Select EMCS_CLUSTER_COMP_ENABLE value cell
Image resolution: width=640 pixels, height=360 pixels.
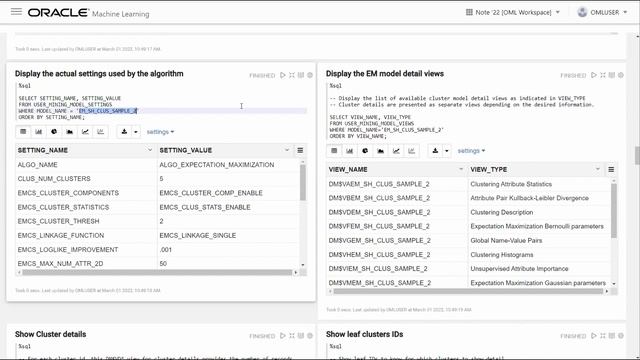click(x=211, y=193)
